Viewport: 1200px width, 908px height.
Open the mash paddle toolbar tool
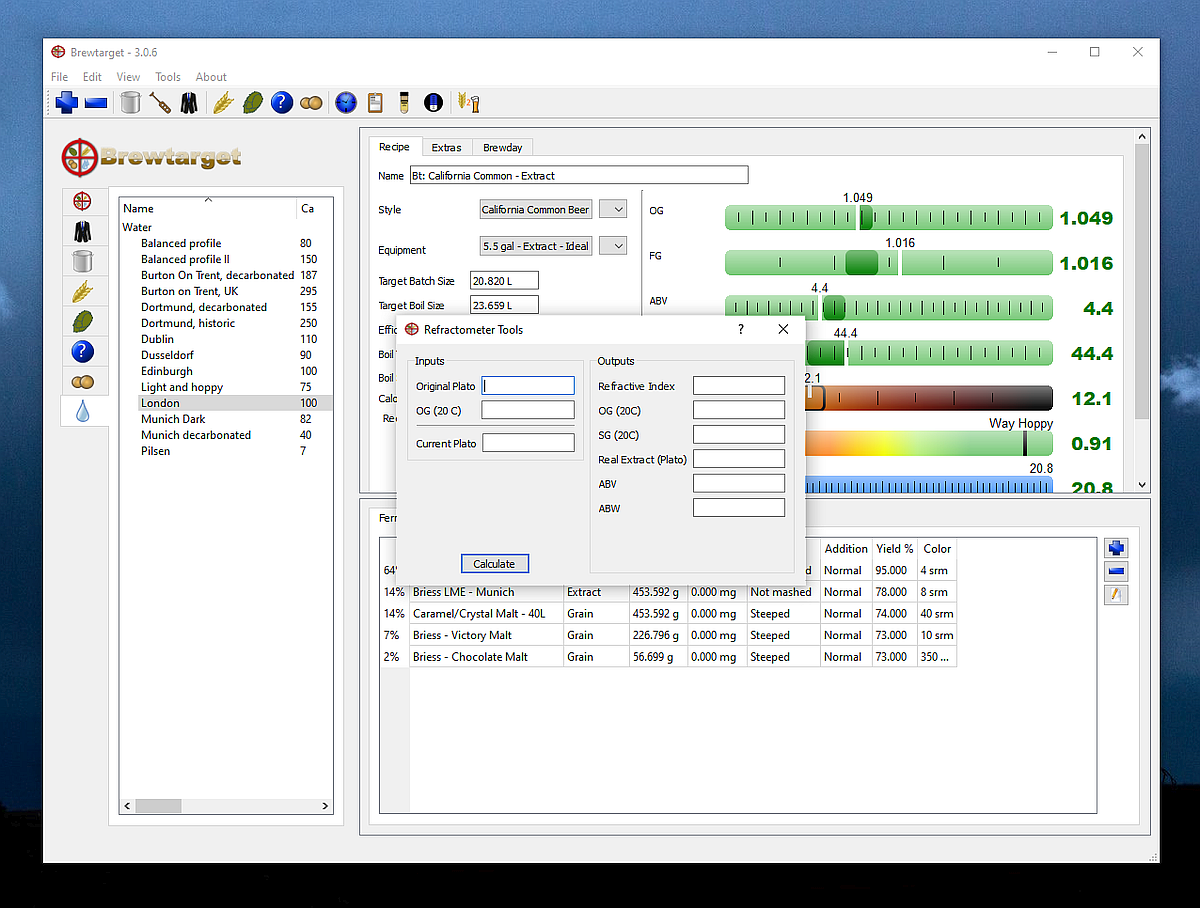[x=160, y=102]
